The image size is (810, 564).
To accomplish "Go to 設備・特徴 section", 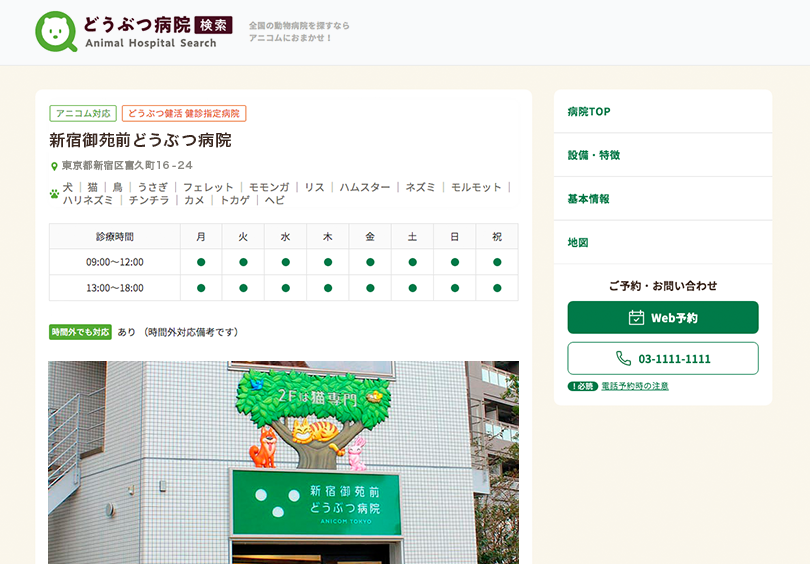I will click(x=593, y=155).
